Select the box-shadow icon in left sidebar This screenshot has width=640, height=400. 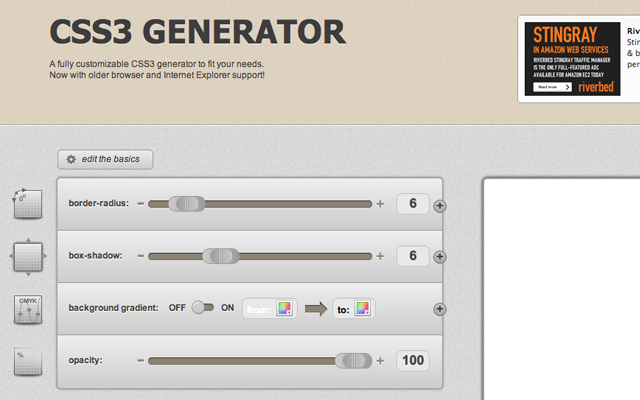[27, 257]
